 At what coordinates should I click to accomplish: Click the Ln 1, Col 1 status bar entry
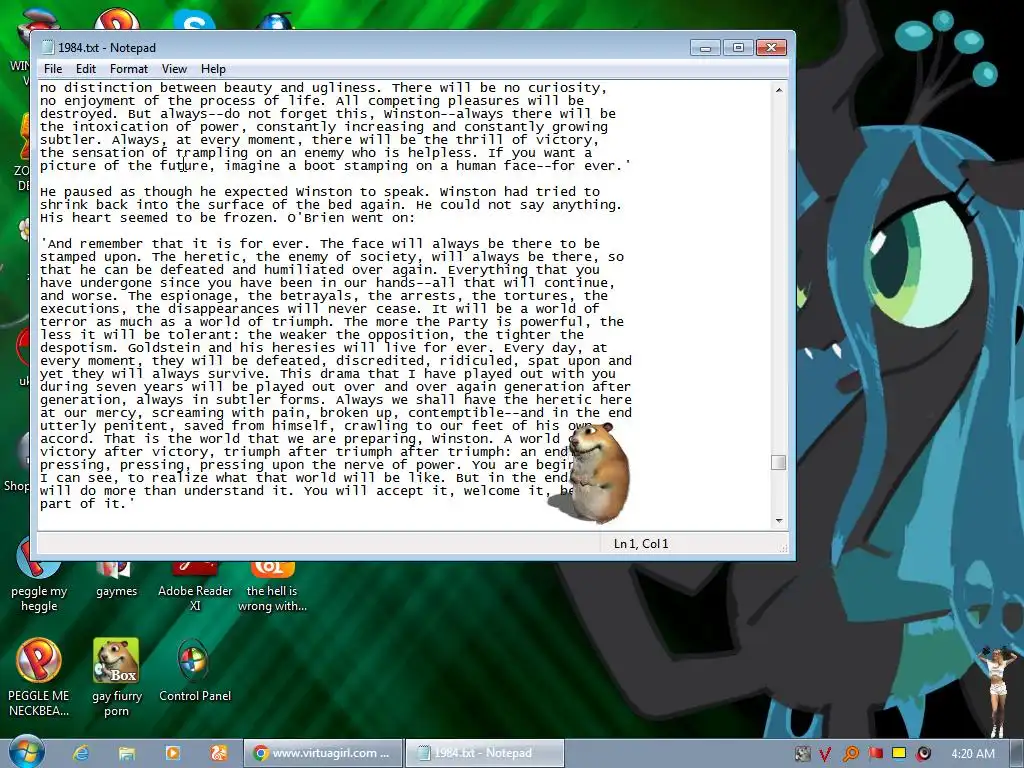click(x=641, y=543)
